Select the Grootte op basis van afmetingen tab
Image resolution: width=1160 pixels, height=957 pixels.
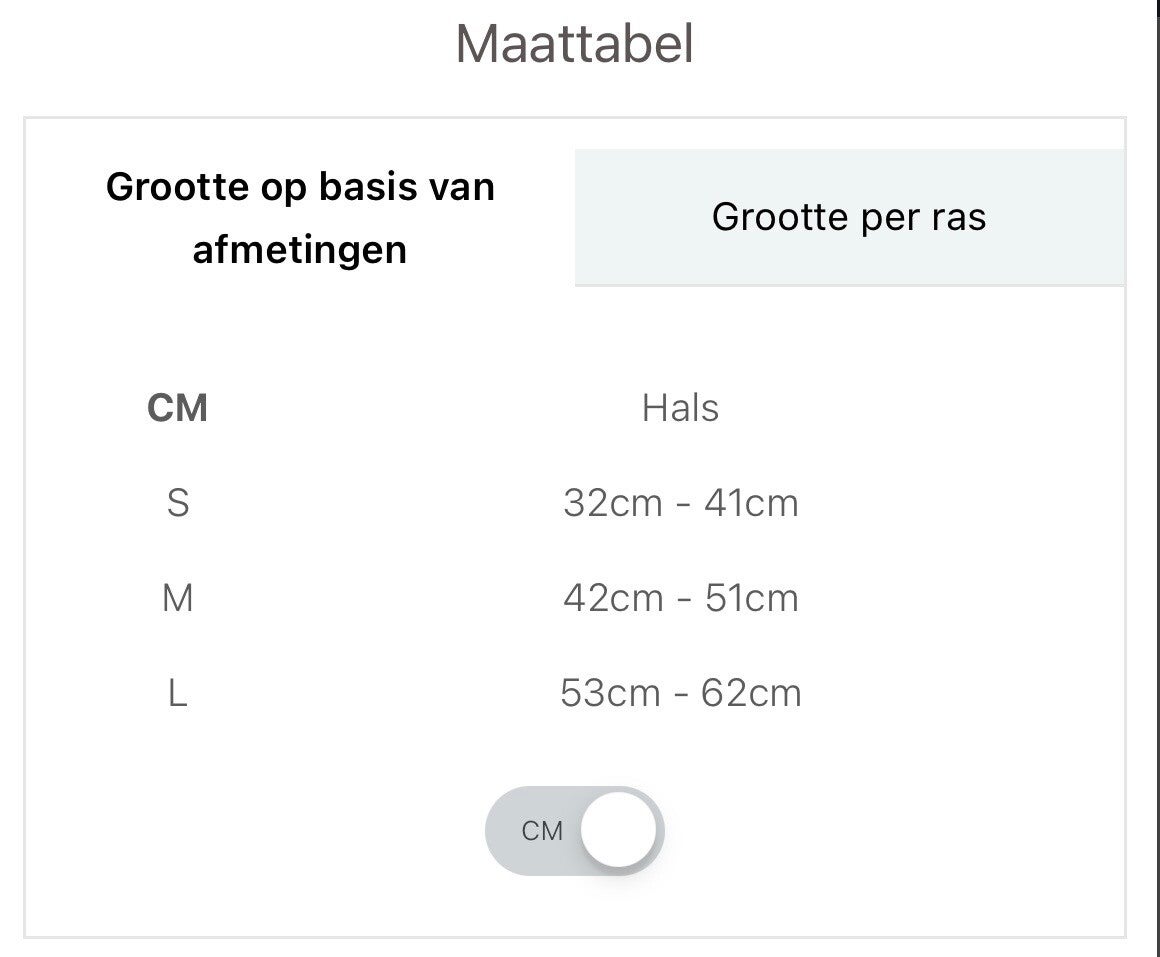point(300,217)
